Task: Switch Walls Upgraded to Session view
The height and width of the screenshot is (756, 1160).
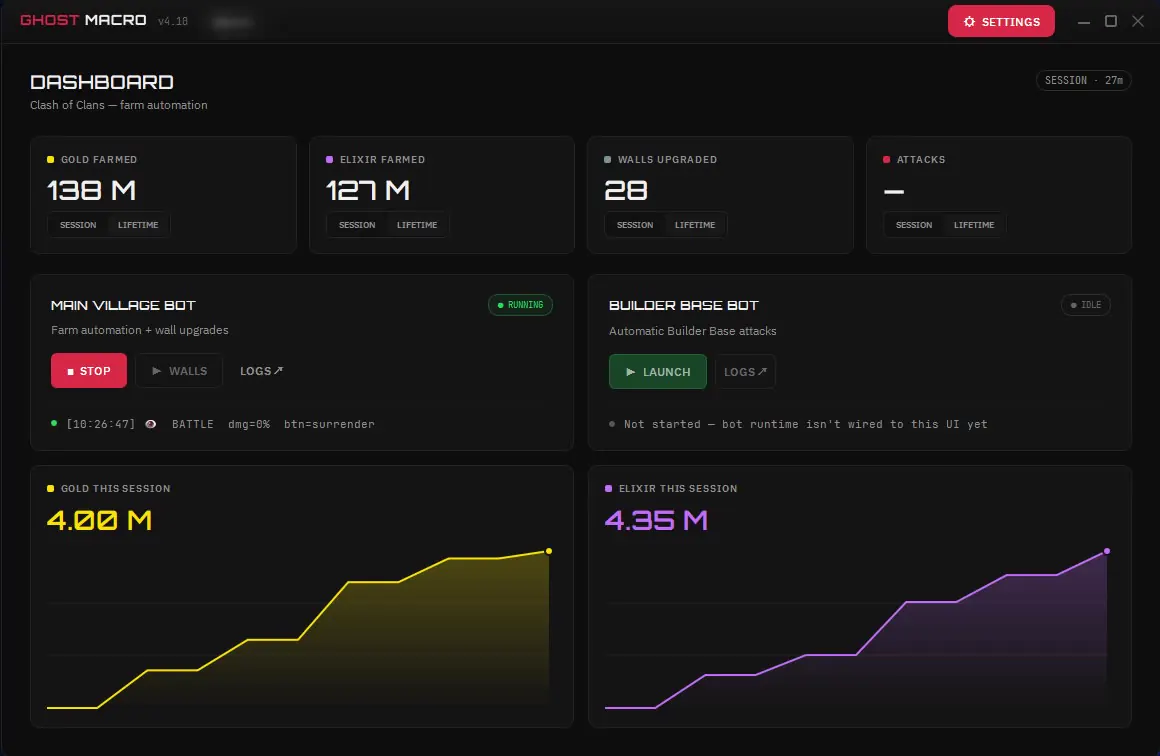Action: (635, 225)
